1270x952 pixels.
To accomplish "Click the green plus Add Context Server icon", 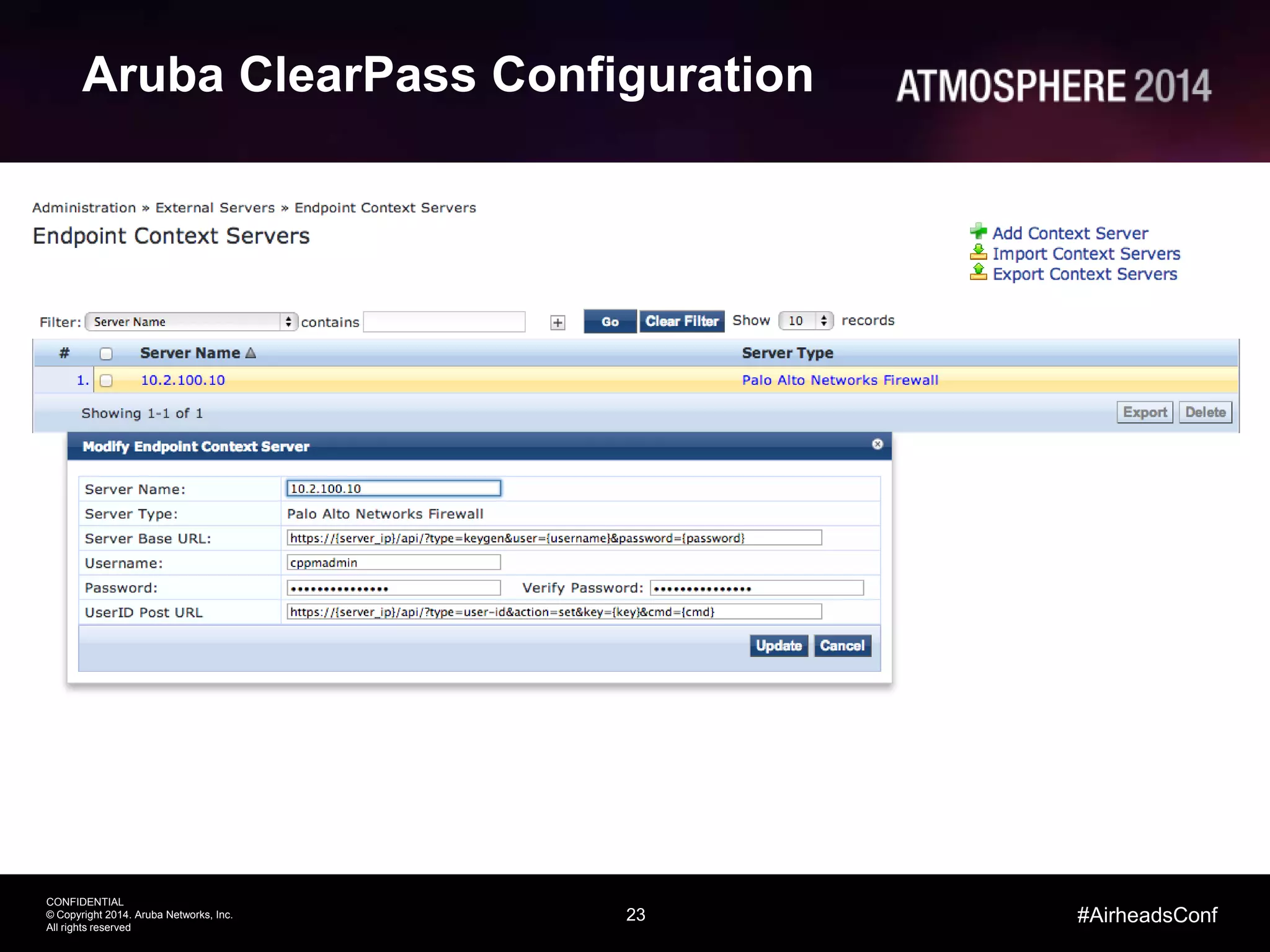I will [x=979, y=232].
